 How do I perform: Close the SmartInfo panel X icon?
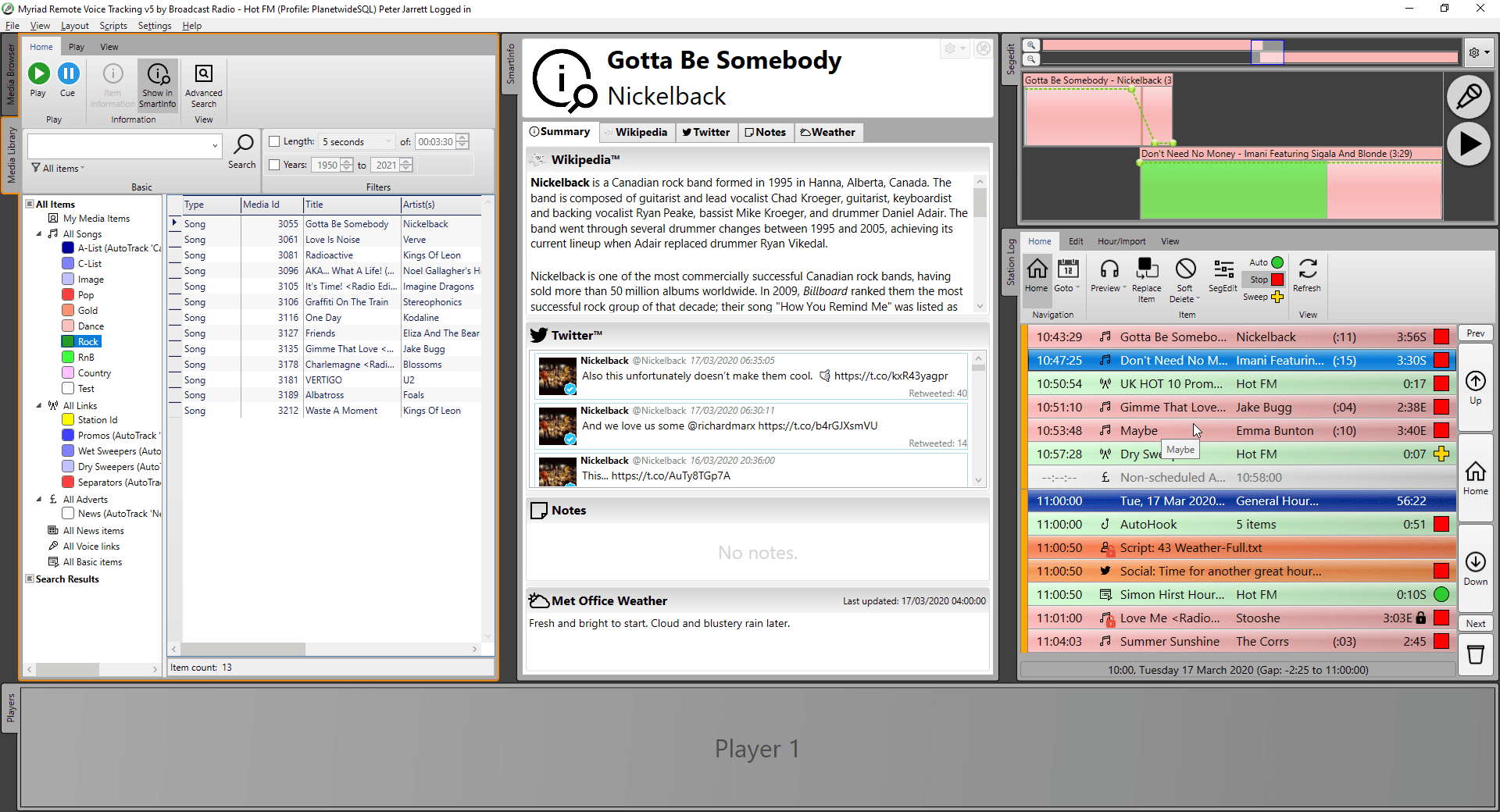click(984, 48)
